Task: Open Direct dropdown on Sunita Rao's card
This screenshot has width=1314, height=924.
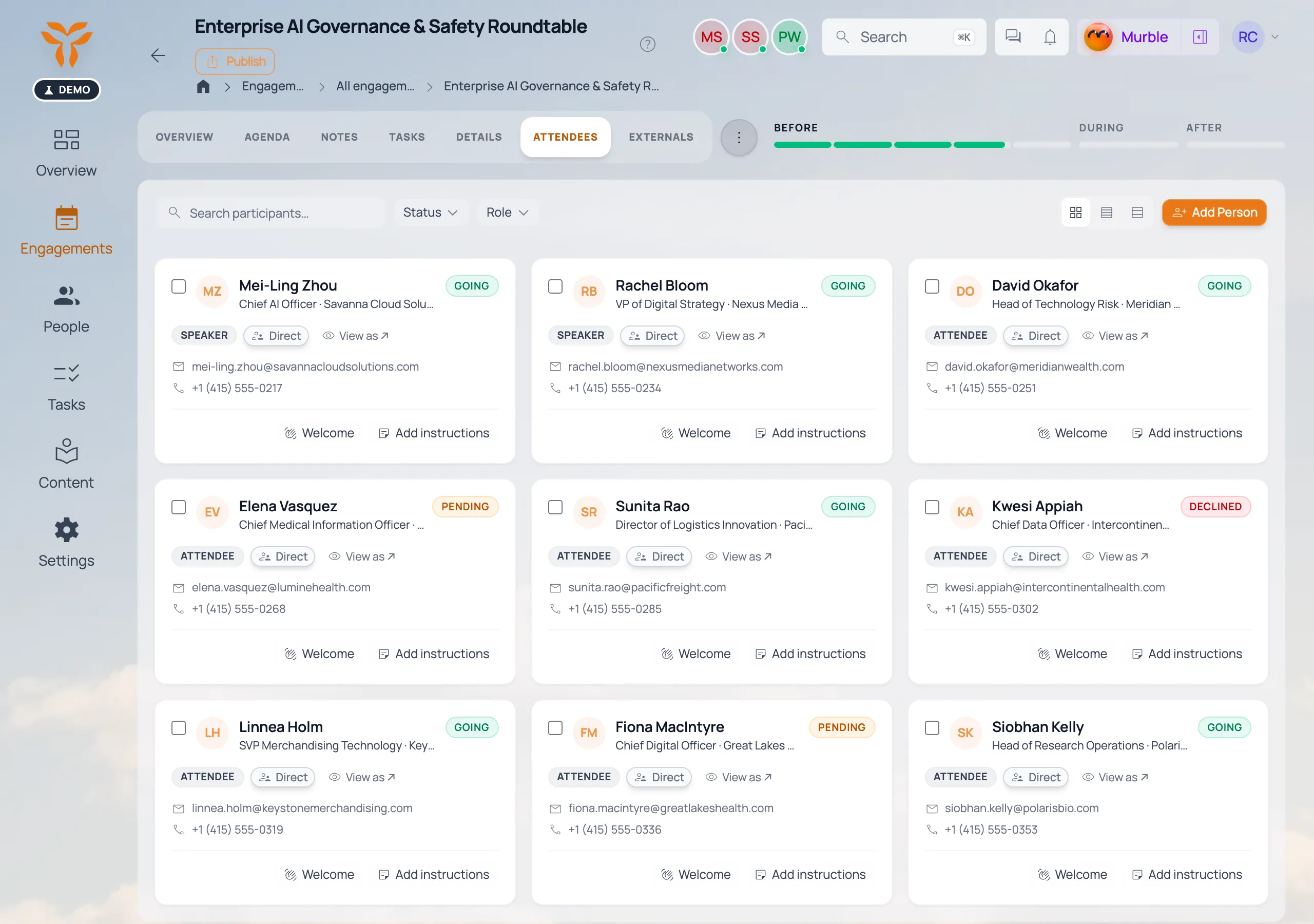Action: (659, 556)
